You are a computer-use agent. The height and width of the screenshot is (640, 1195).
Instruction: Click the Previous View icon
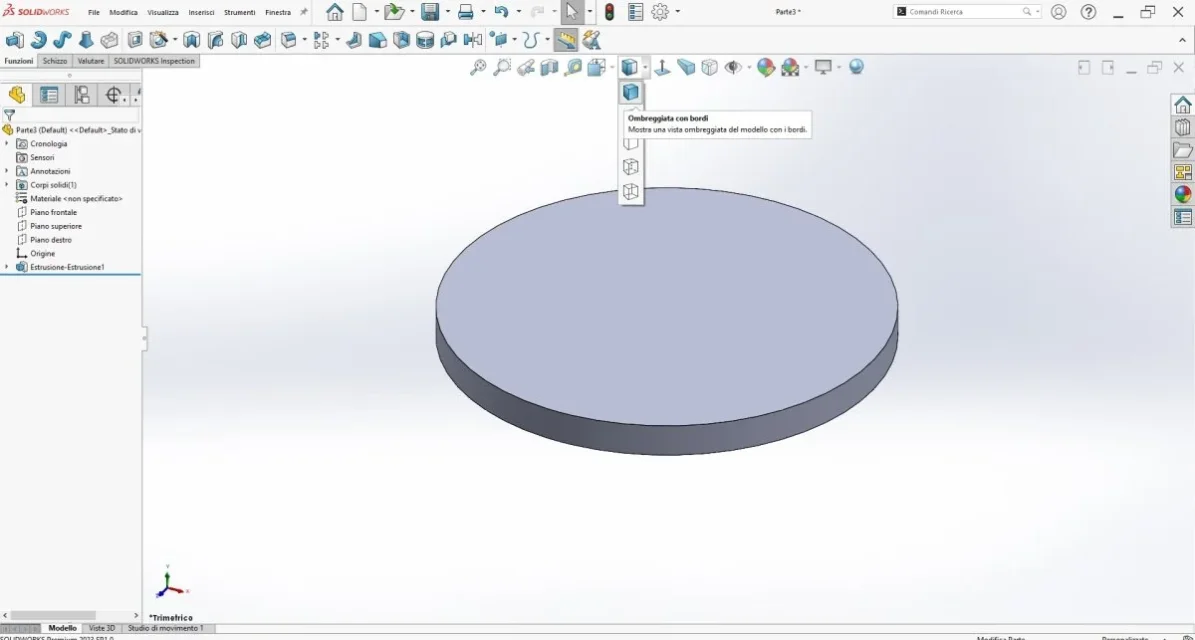pyautogui.click(x=525, y=67)
